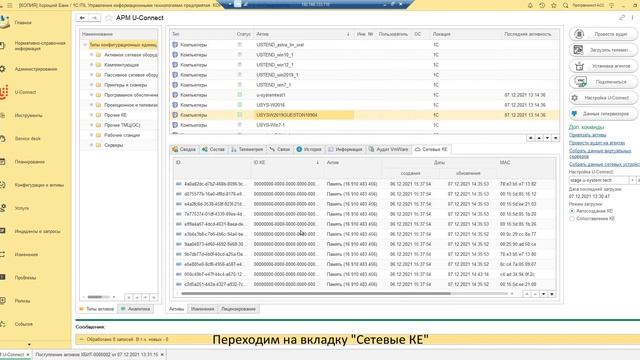The height and width of the screenshot is (360, 640).
Task: Switch to the Связи tab
Action: (280, 149)
